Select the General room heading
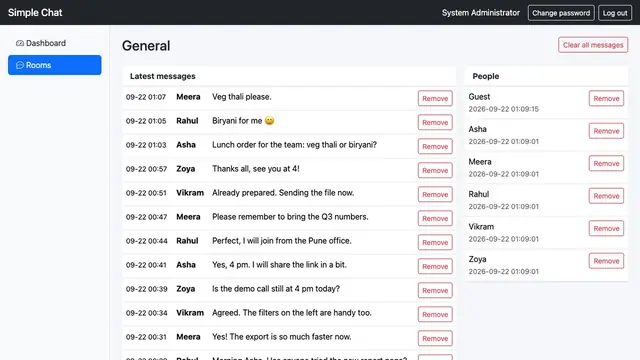 point(146,46)
